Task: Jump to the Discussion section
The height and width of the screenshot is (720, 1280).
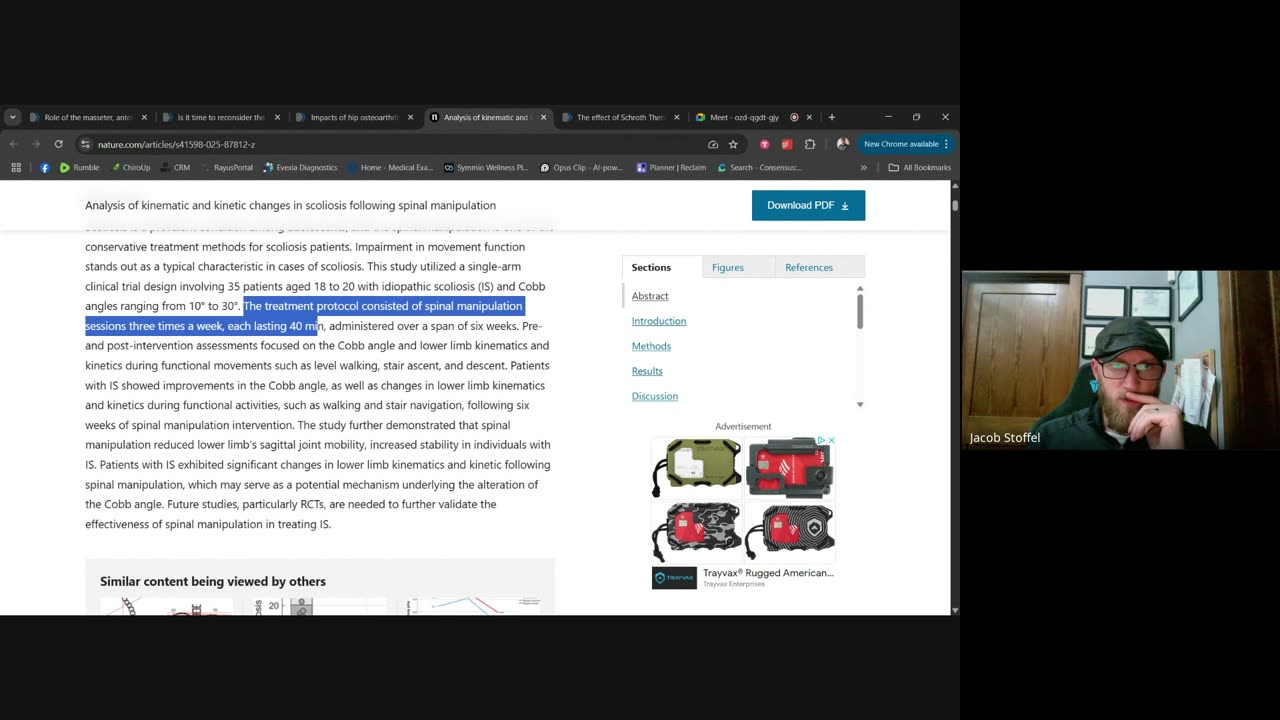Action: tap(655, 396)
